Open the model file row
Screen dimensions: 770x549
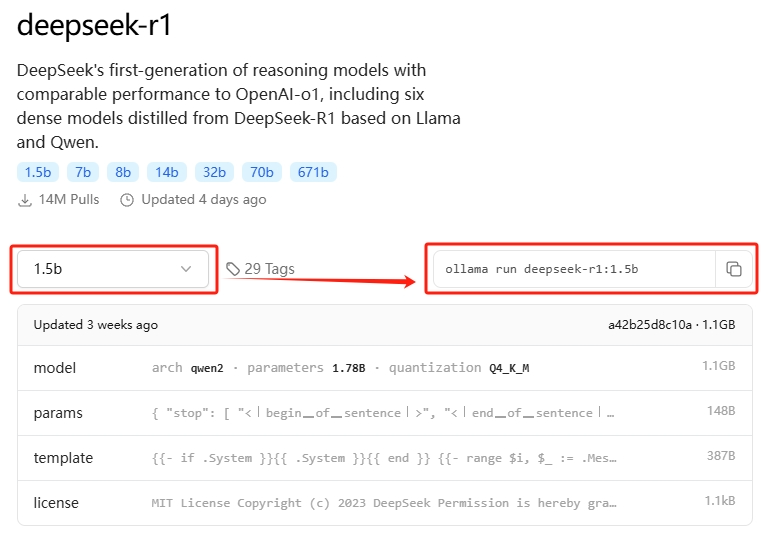point(384,368)
